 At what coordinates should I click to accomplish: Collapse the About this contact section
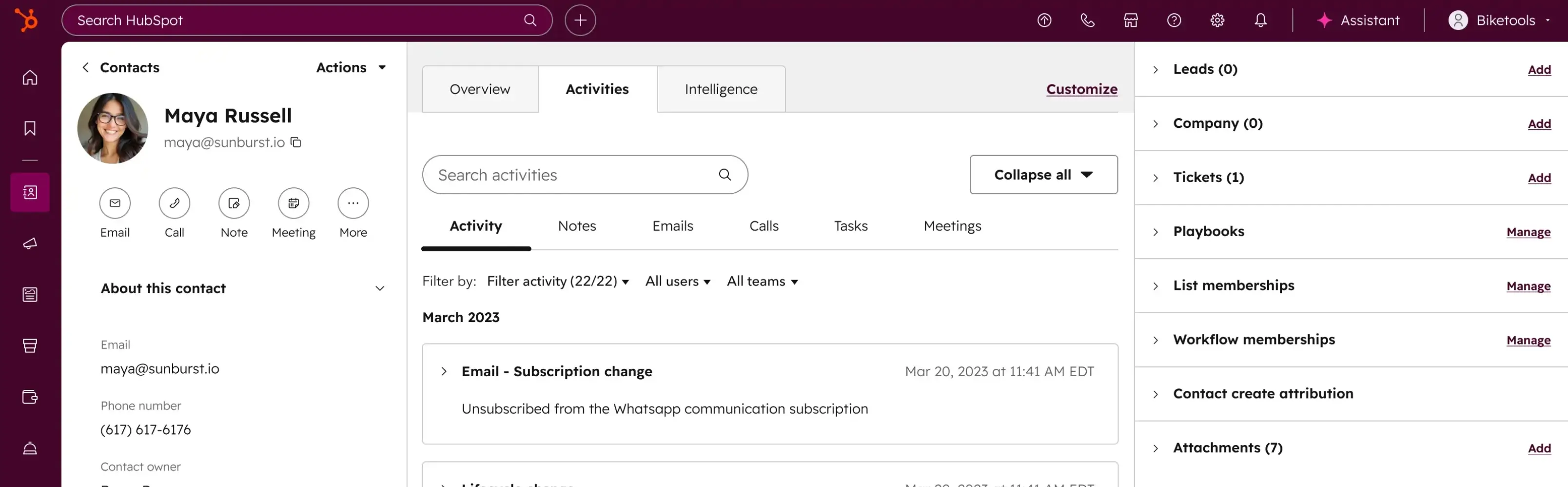380,288
